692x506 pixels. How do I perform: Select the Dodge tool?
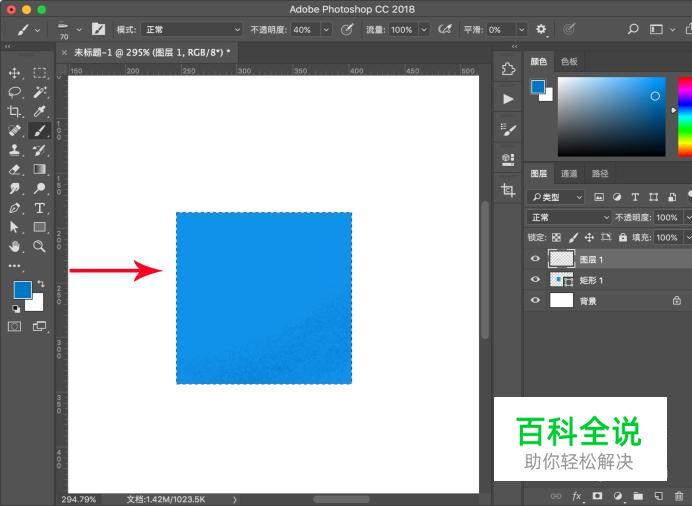[x=40, y=189]
